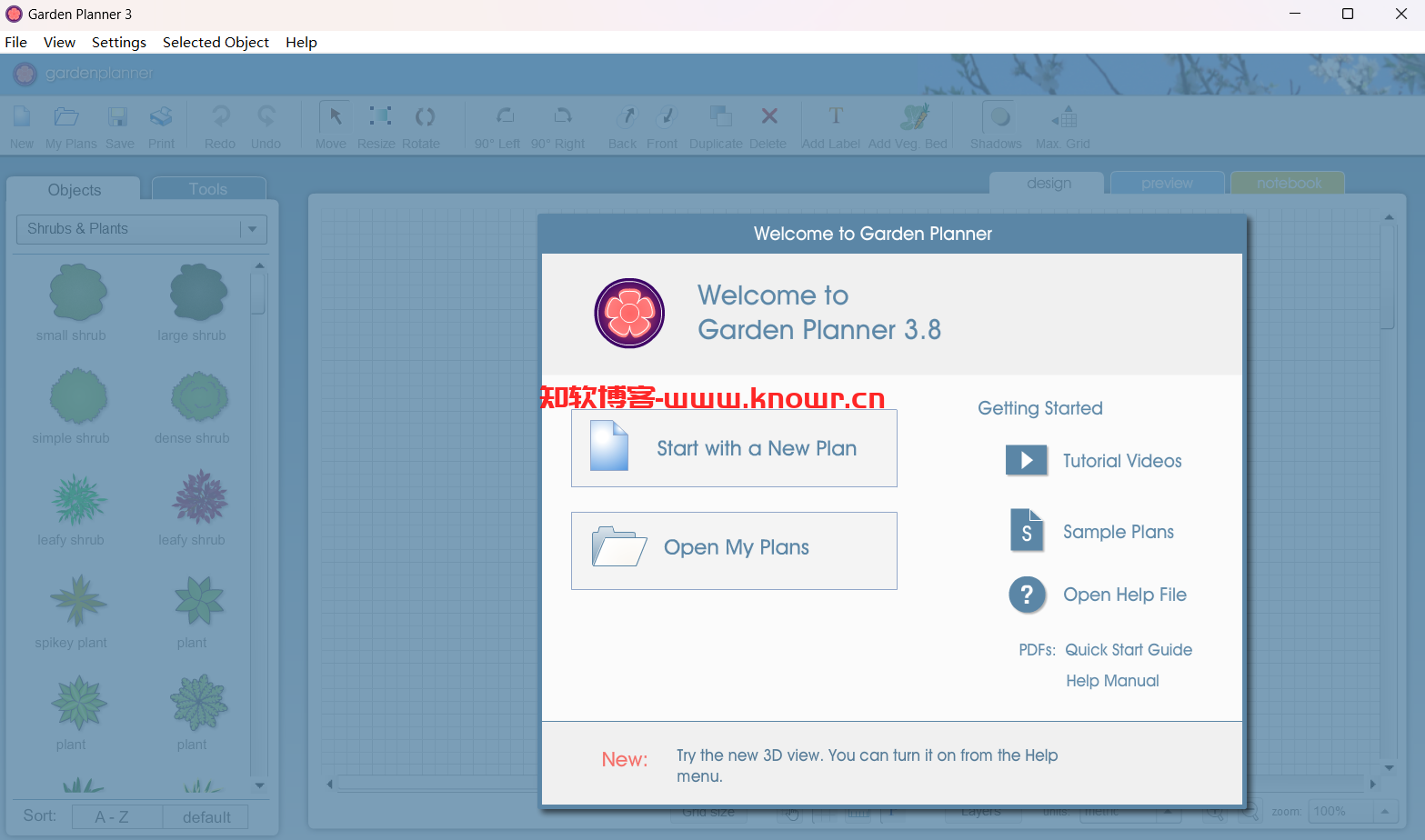
Task: Click the Duplicate toolbar icon
Action: (x=720, y=116)
